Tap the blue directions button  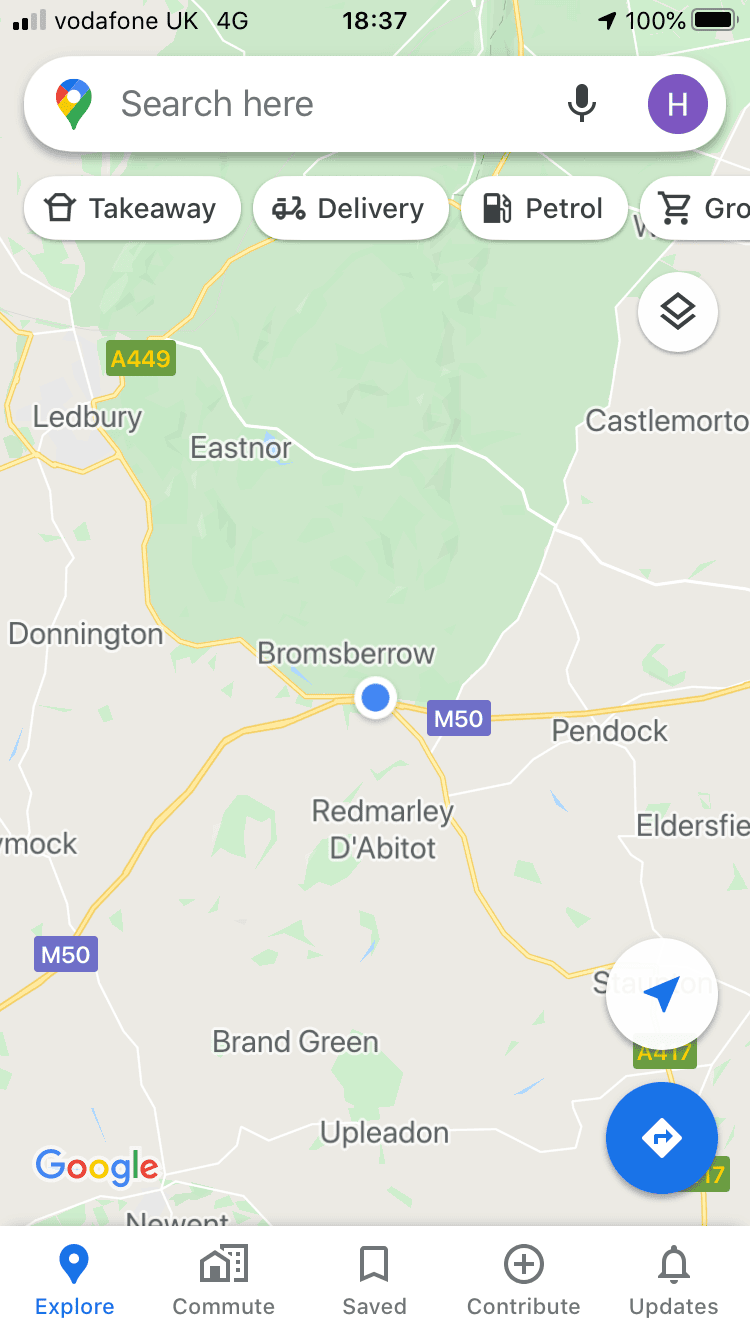click(x=661, y=1138)
